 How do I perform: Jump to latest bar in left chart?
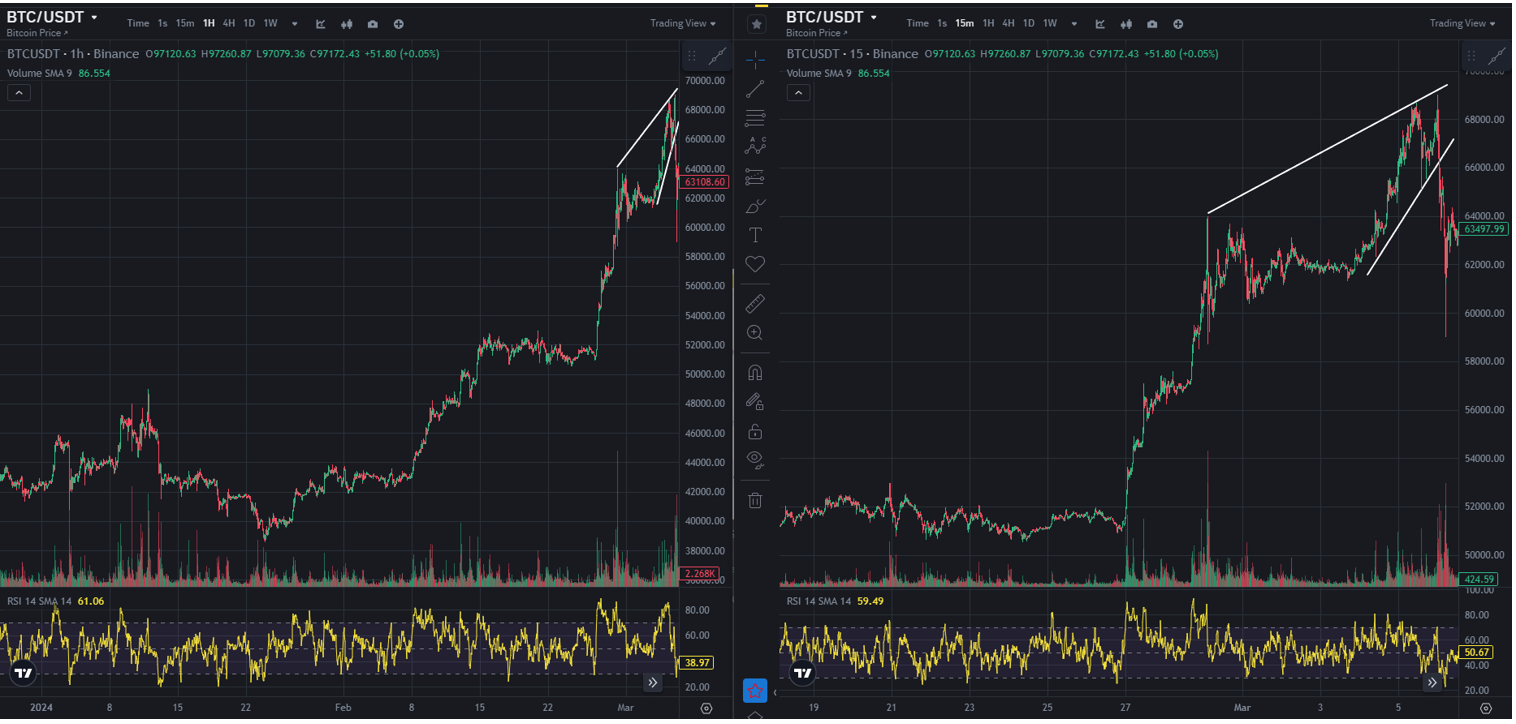(x=653, y=683)
